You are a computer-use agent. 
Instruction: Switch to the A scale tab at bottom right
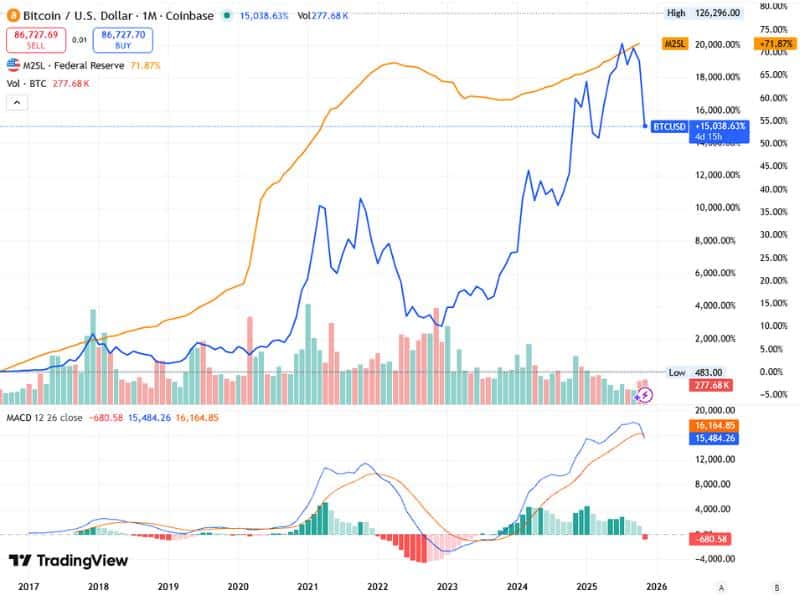pos(721,589)
